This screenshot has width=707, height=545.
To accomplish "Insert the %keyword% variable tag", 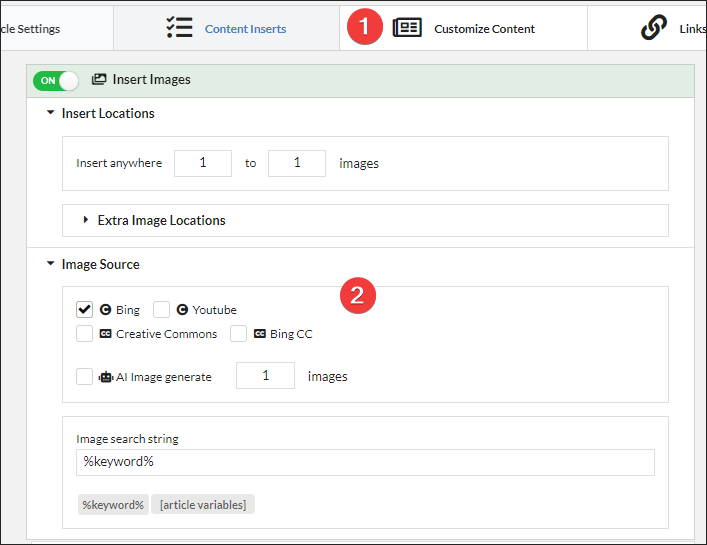I will coord(113,504).
